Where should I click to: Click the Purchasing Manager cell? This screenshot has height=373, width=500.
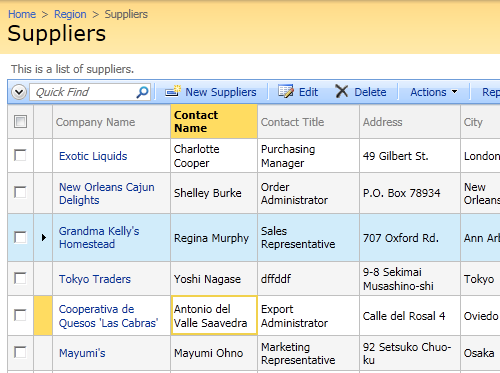click(x=308, y=156)
